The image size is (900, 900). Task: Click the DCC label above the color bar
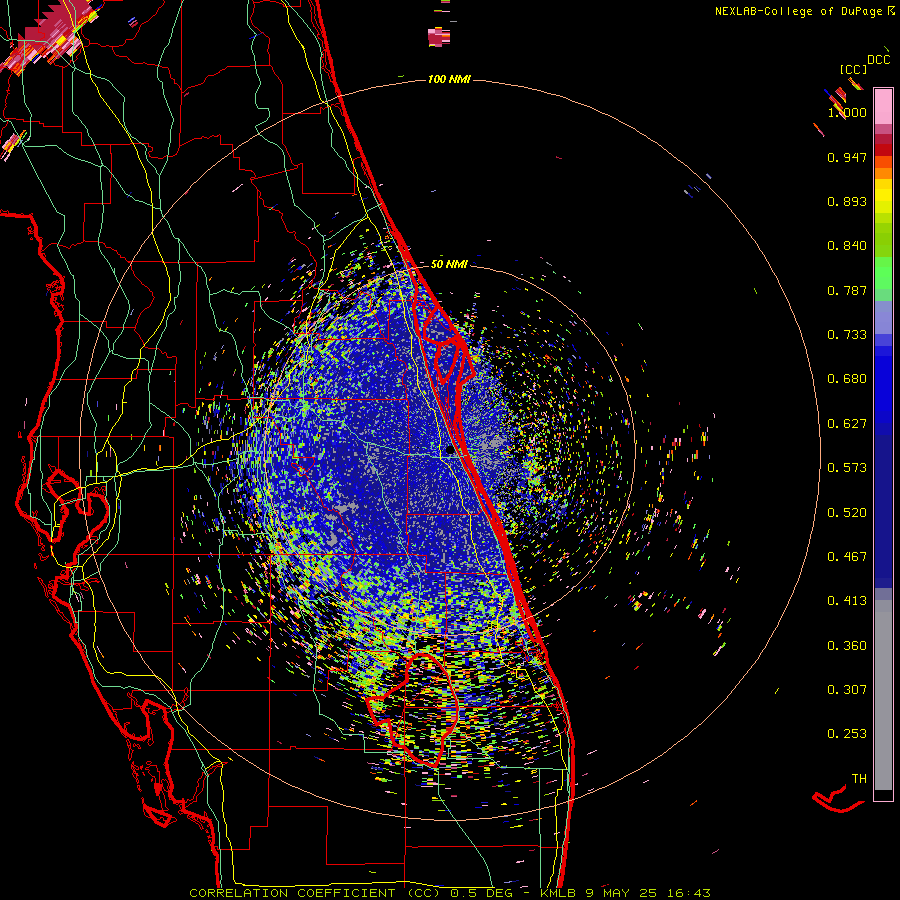(878, 60)
